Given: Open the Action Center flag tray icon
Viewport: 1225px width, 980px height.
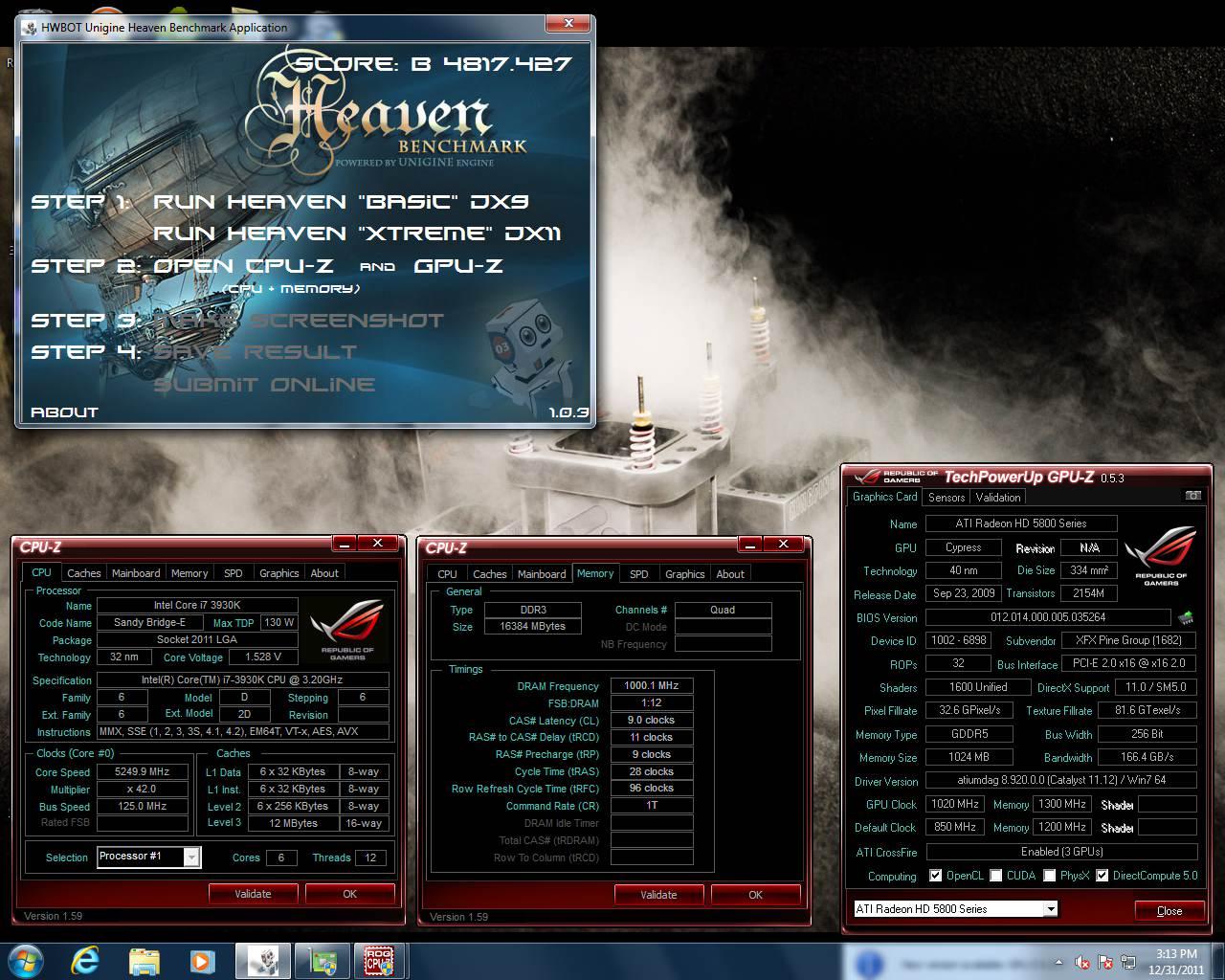Looking at the screenshot, I should (x=1106, y=962).
